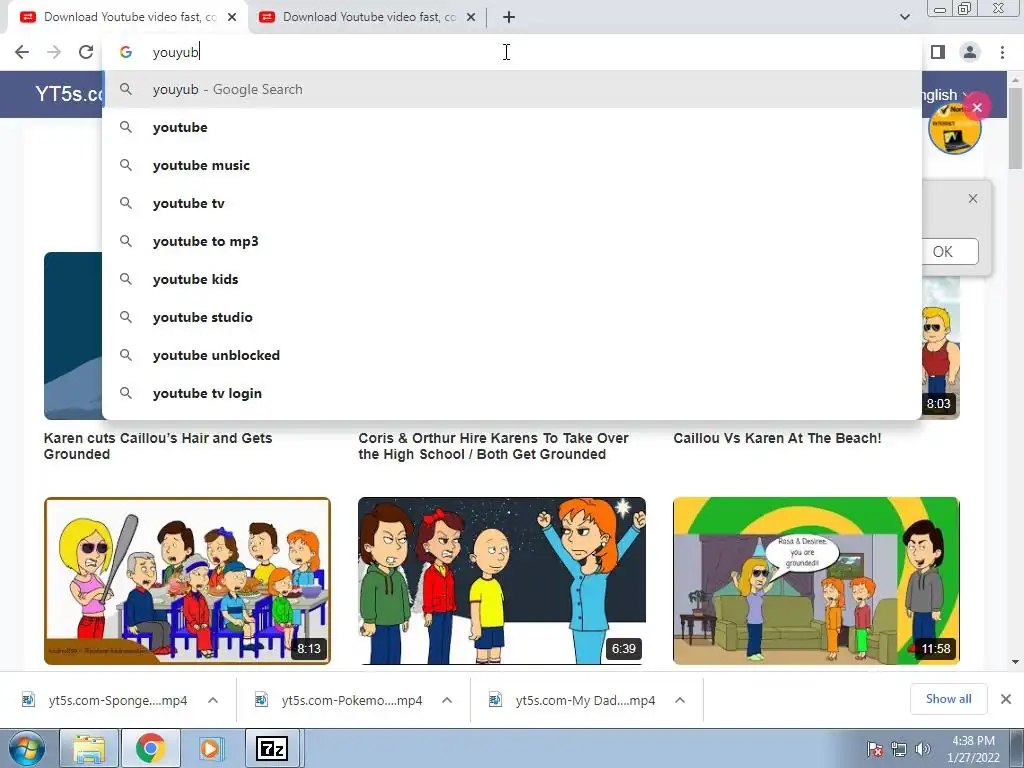
Task: Open 'Caillou Vs Karen At The Beach!' title
Action: tap(777, 438)
